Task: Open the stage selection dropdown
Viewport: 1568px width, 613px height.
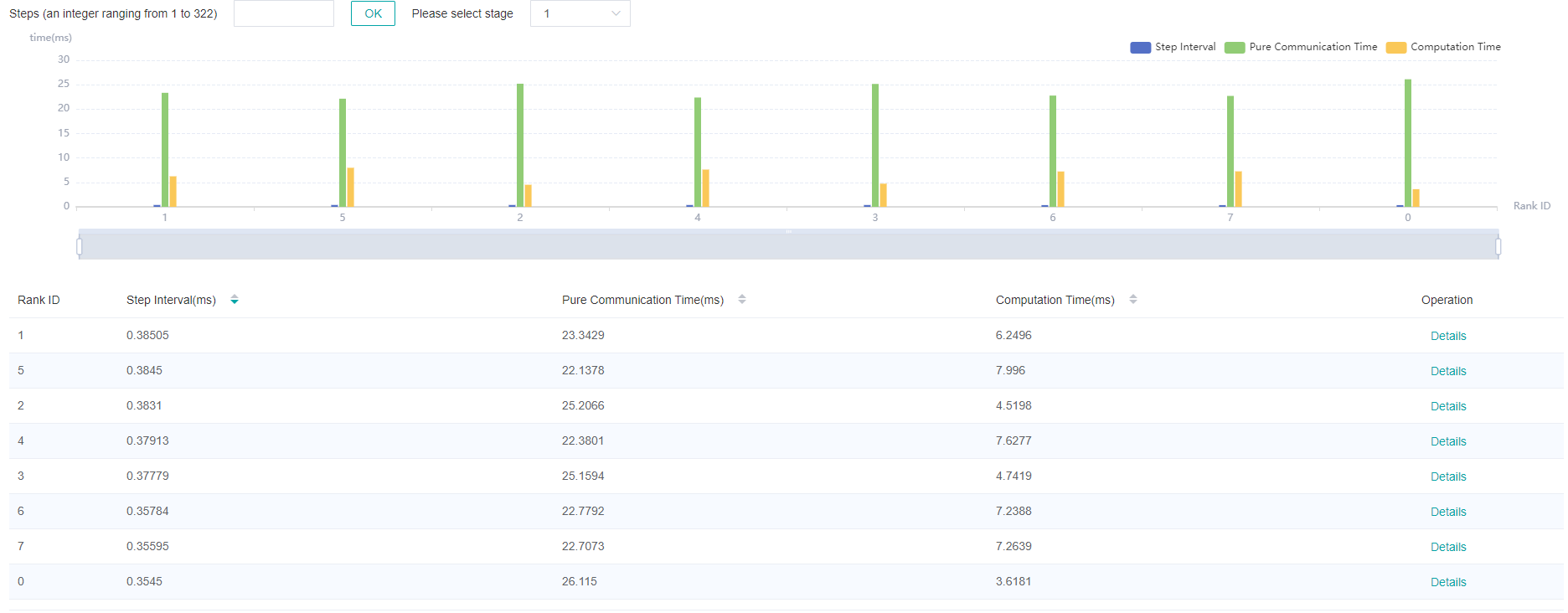Action: click(x=580, y=13)
